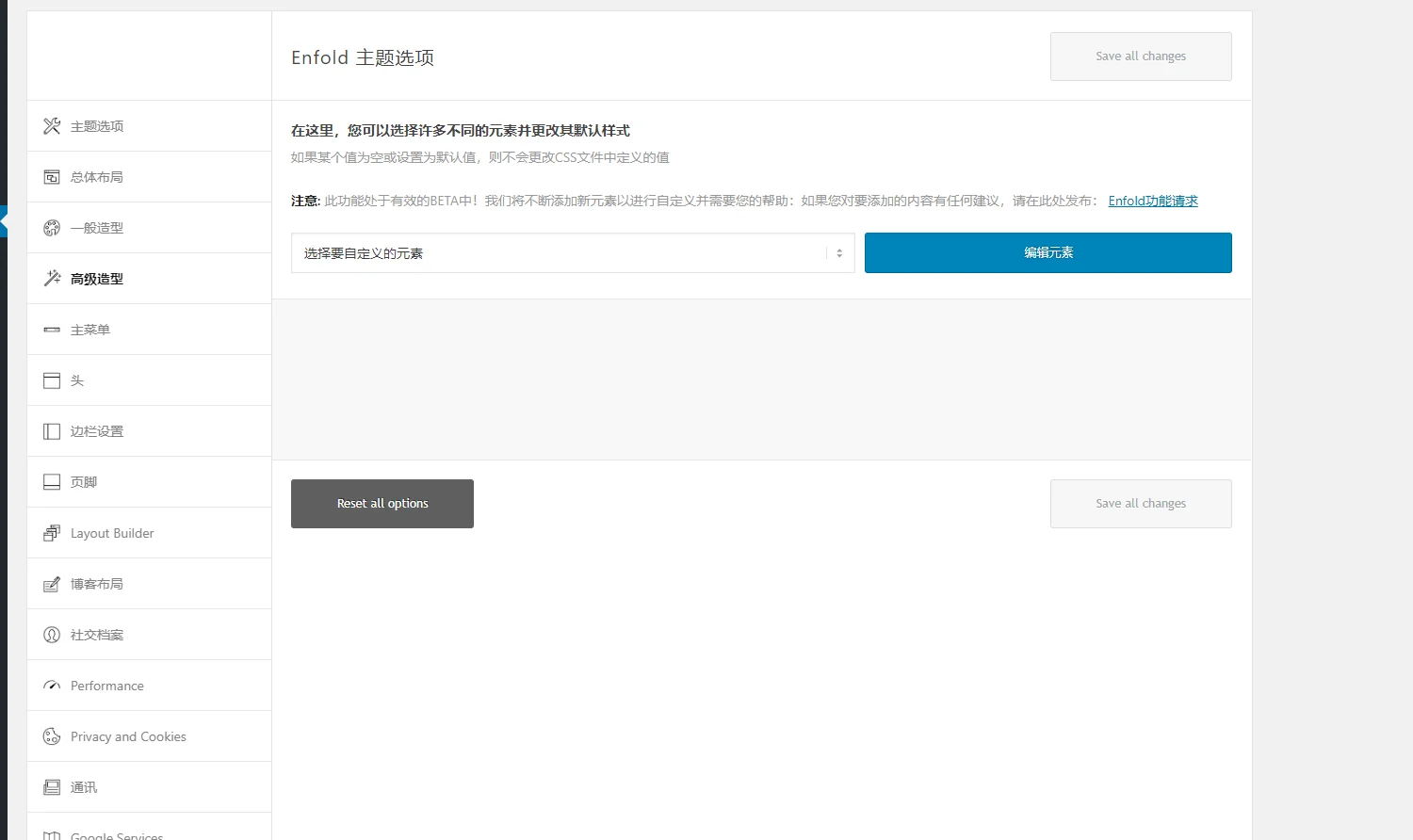The width and height of the screenshot is (1413, 840).
Task: Click the menu bar icon beside 主菜单
Action: coord(52,330)
